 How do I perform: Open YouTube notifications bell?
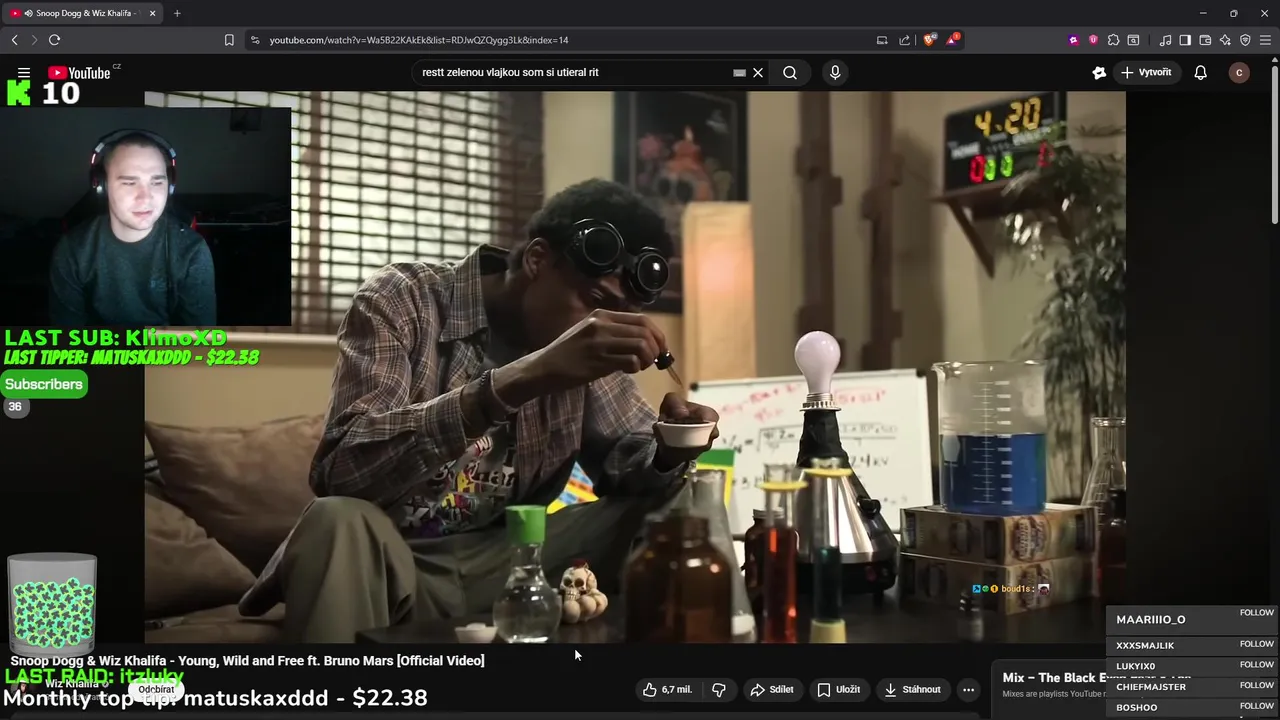tap(1201, 72)
